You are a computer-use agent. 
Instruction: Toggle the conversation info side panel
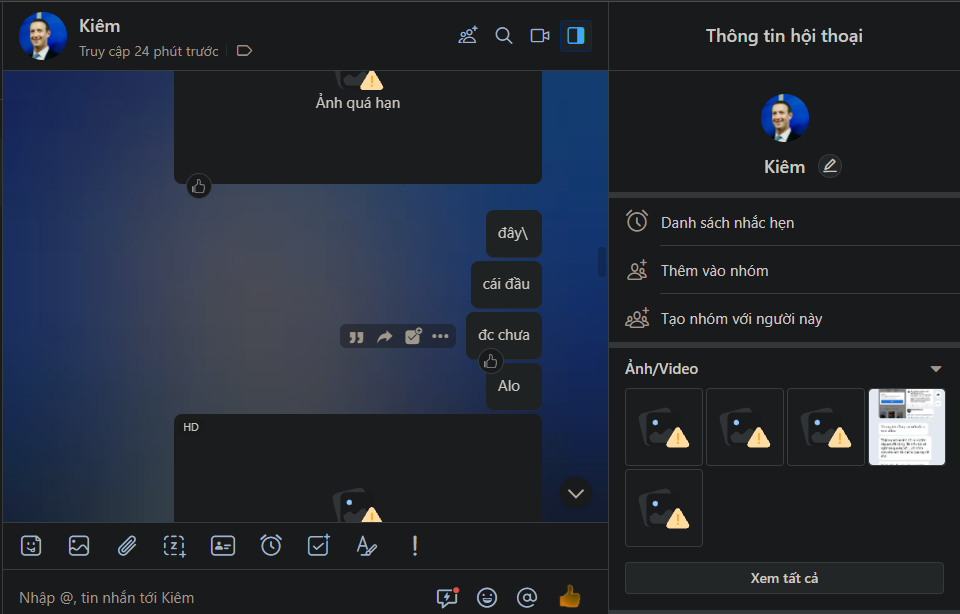576,36
